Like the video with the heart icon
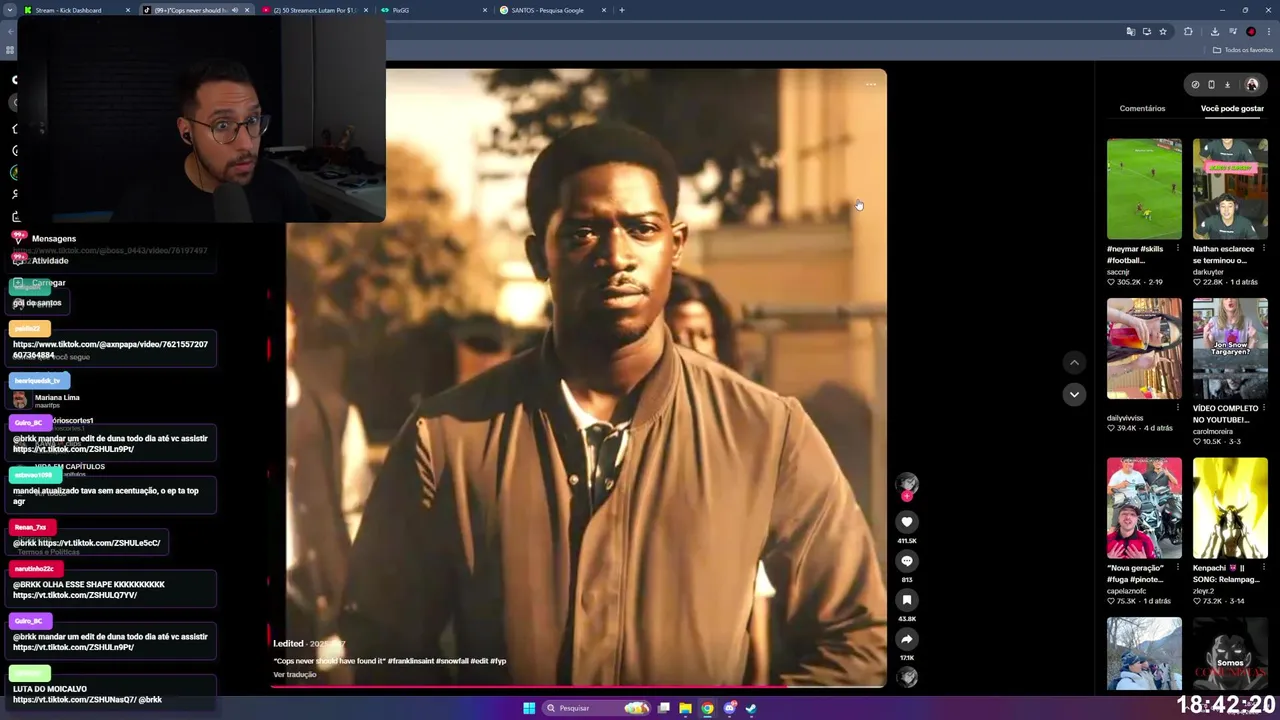 (907, 522)
